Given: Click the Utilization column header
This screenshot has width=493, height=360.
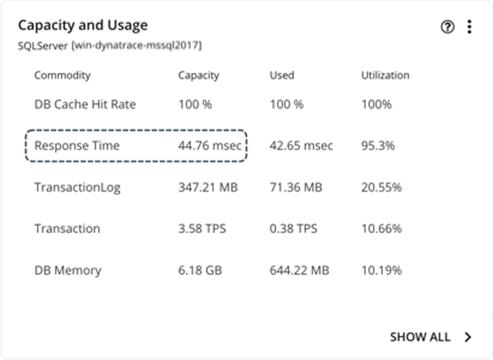Looking at the screenshot, I should point(385,75).
